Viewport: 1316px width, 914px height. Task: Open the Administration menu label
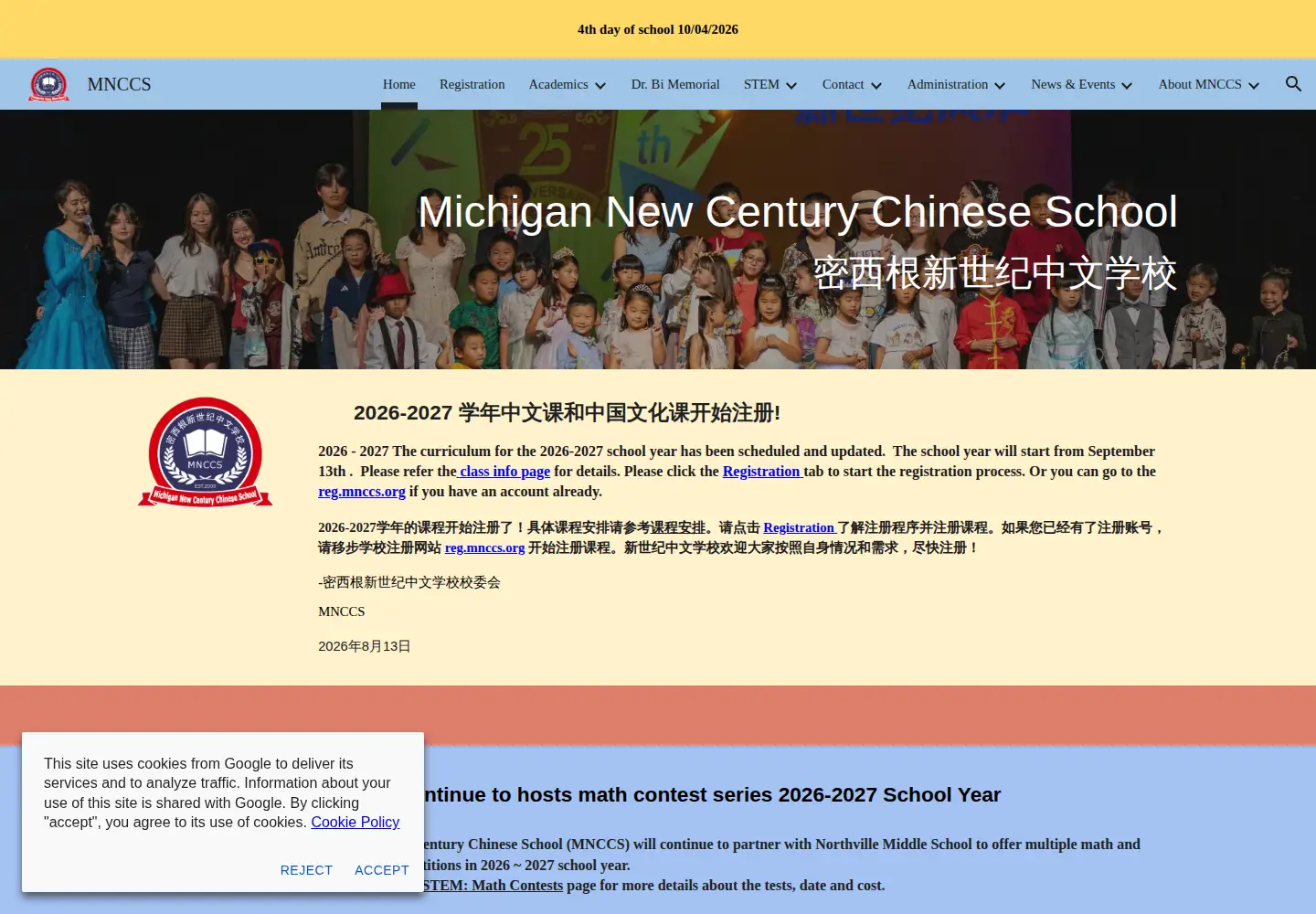tap(948, 84)
